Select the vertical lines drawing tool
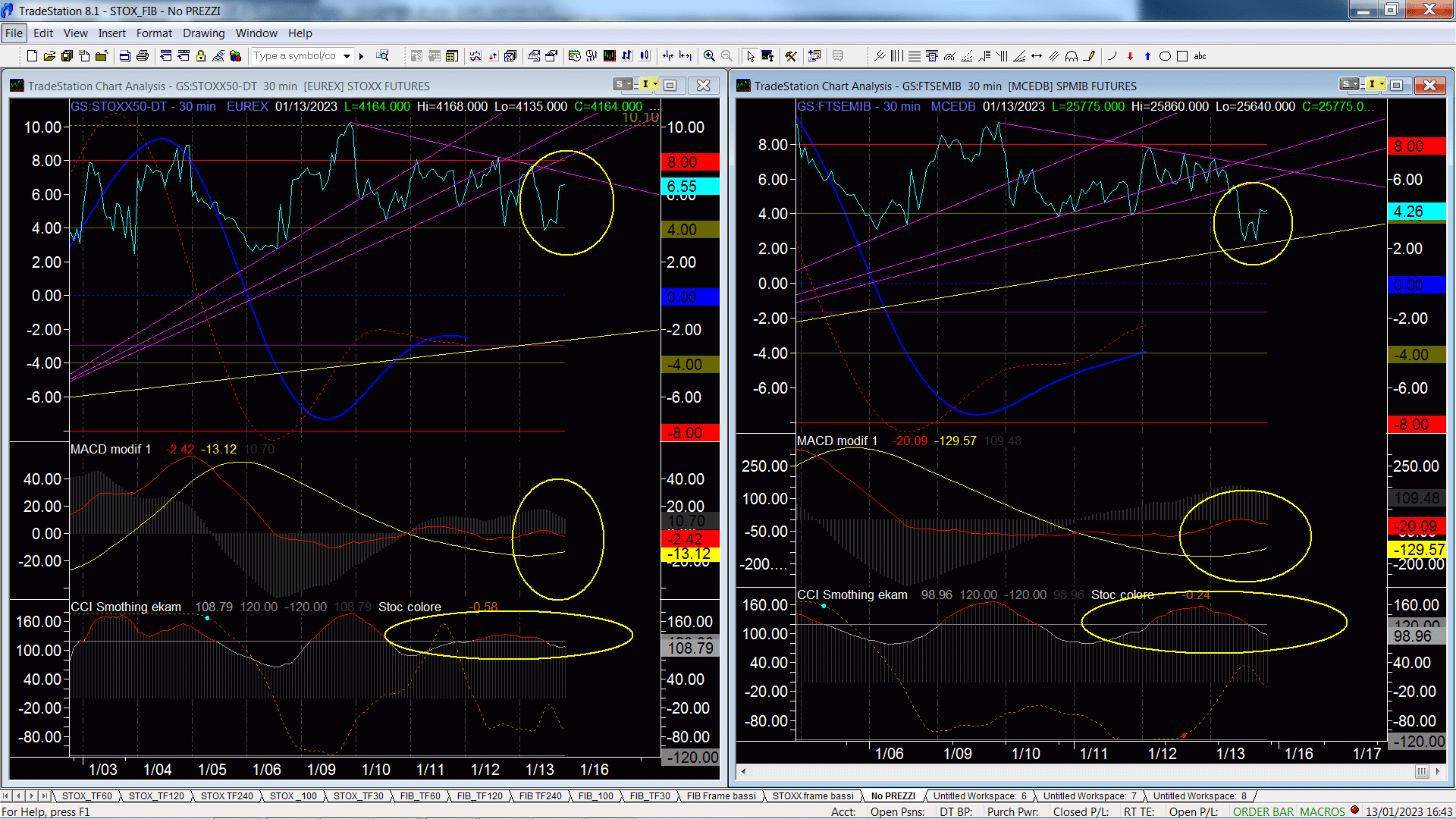 click(896, 56)
